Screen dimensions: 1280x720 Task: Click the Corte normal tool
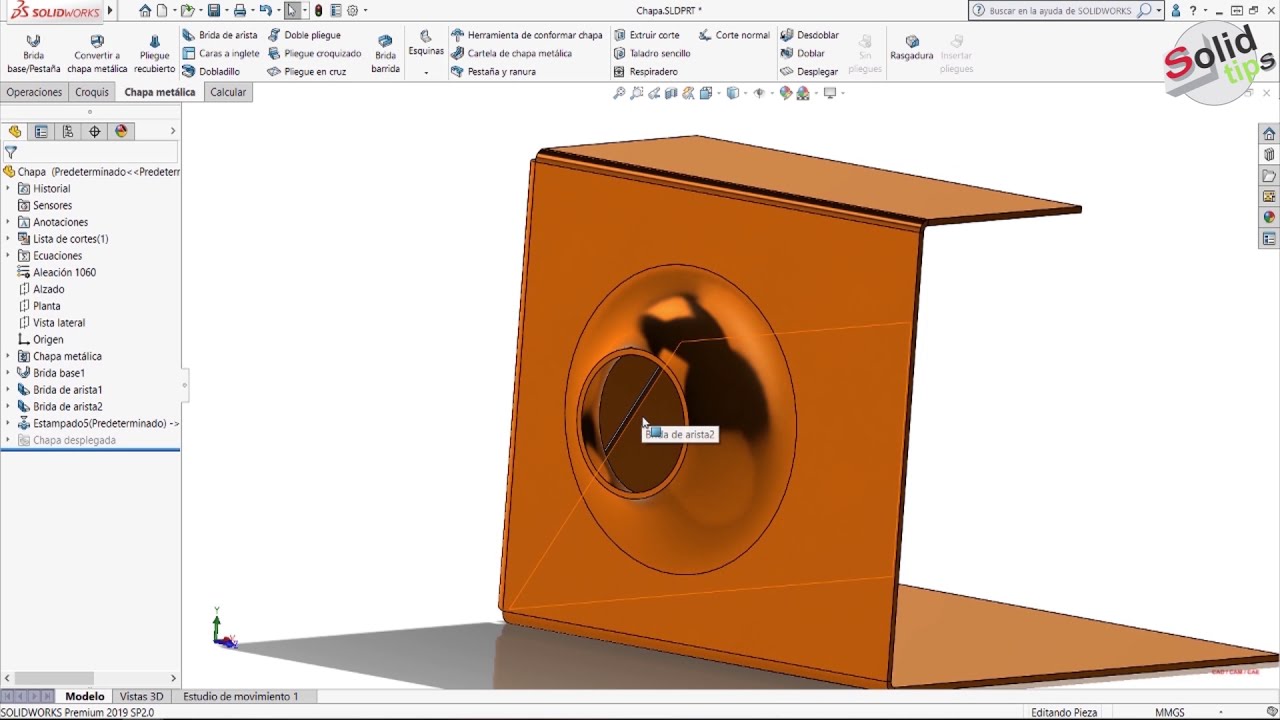734,35
